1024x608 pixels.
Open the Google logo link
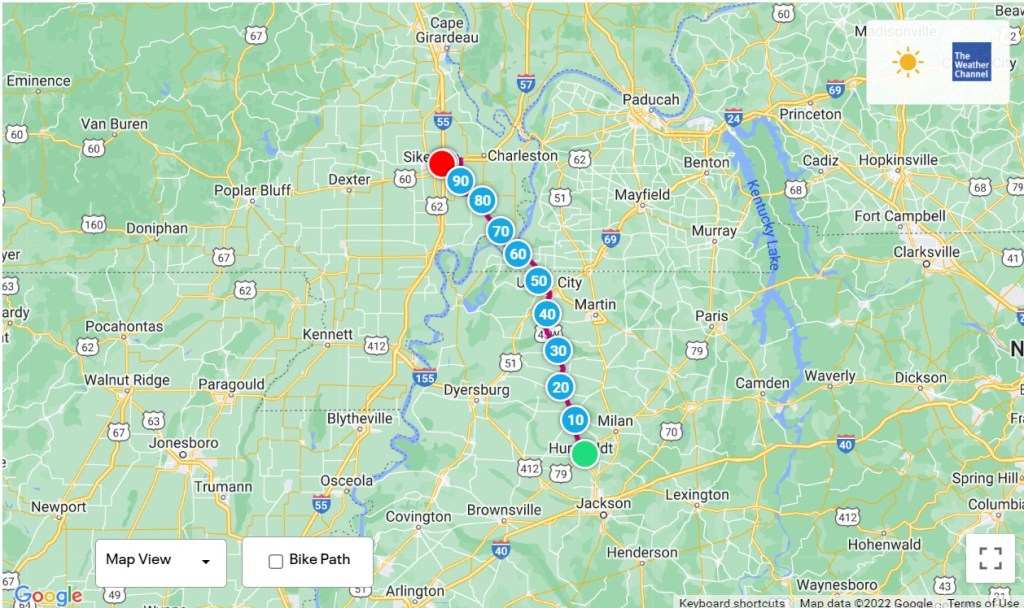coord(48,595)
